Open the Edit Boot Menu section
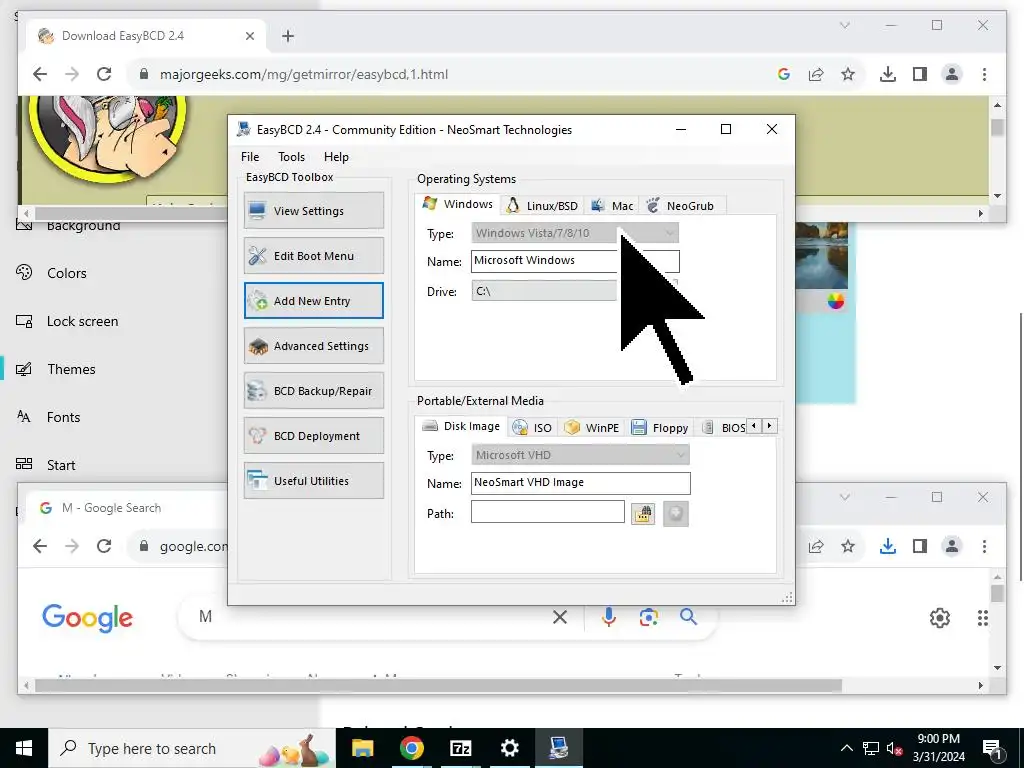 [313, 255]
